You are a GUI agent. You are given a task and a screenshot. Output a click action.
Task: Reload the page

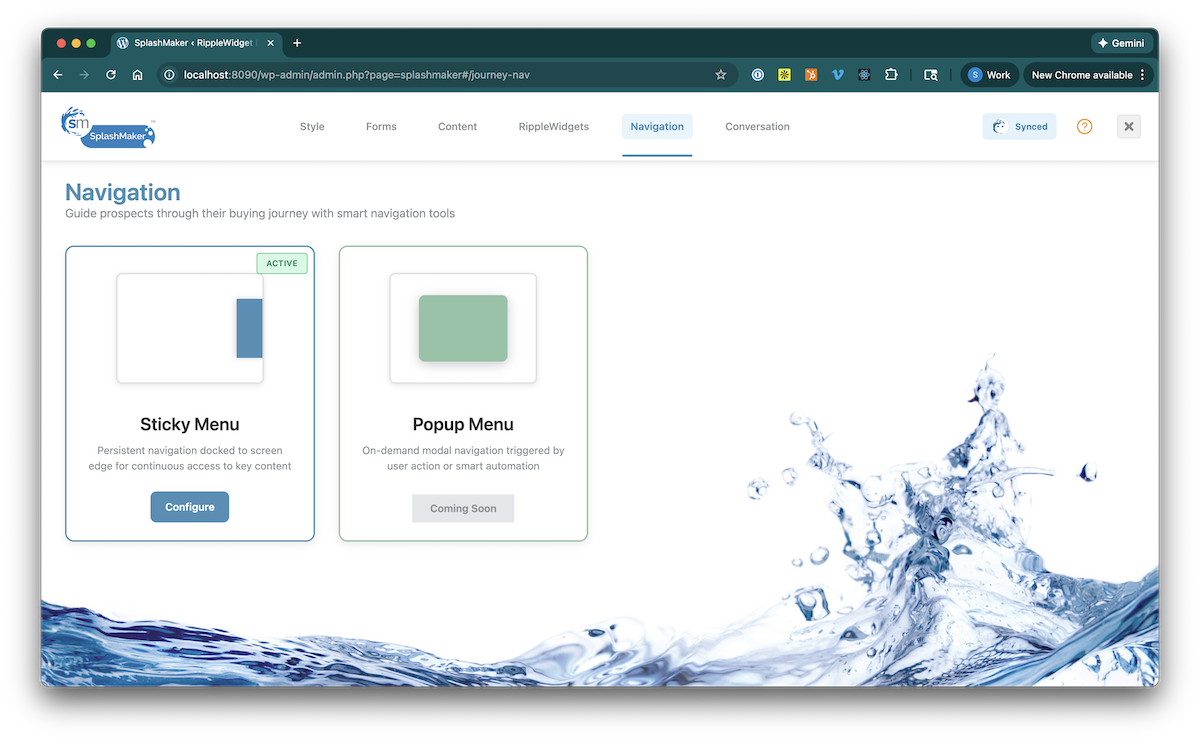pos(111,75)
